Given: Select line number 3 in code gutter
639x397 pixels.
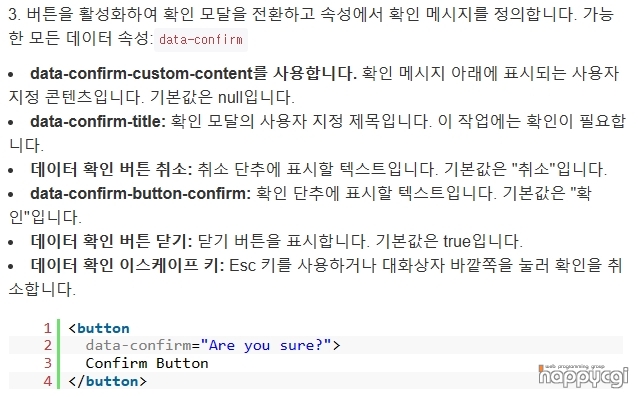Looking at the screenshot, I should click(x=48, y=363).
